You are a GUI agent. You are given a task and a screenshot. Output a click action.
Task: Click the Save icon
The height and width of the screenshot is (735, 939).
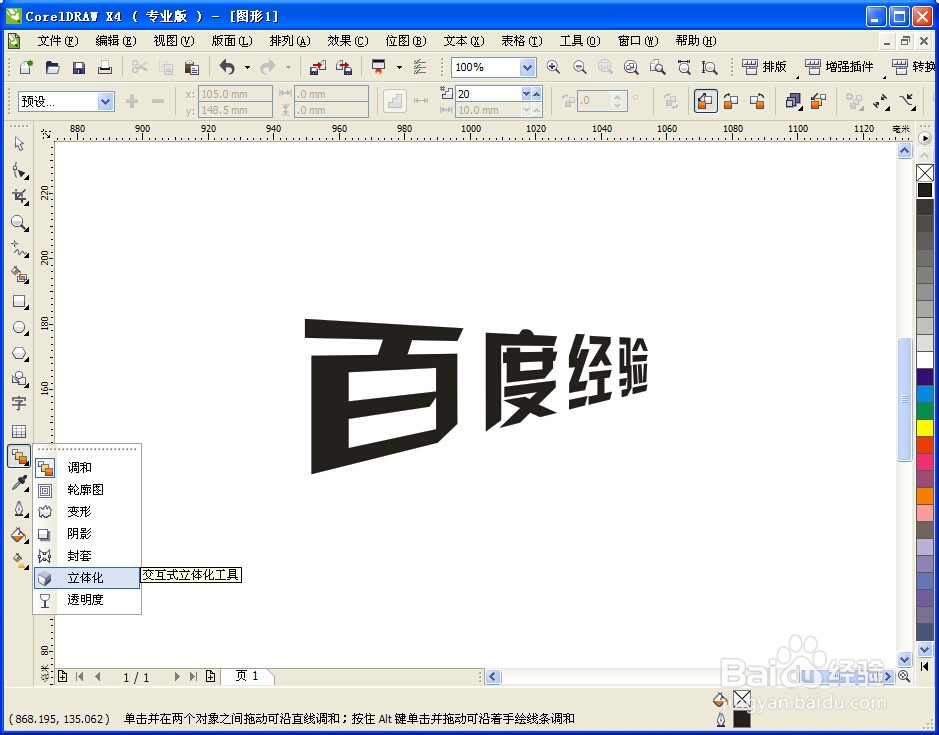click(x=78, y=67)
